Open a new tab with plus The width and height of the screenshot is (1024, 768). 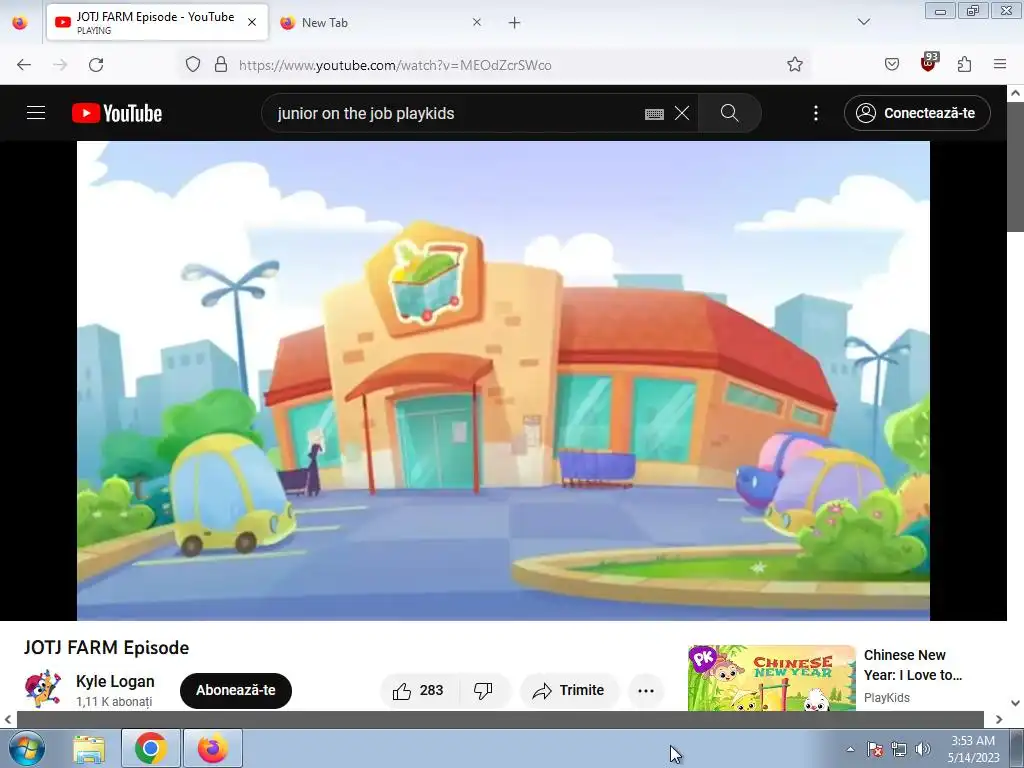pos(515,23)
